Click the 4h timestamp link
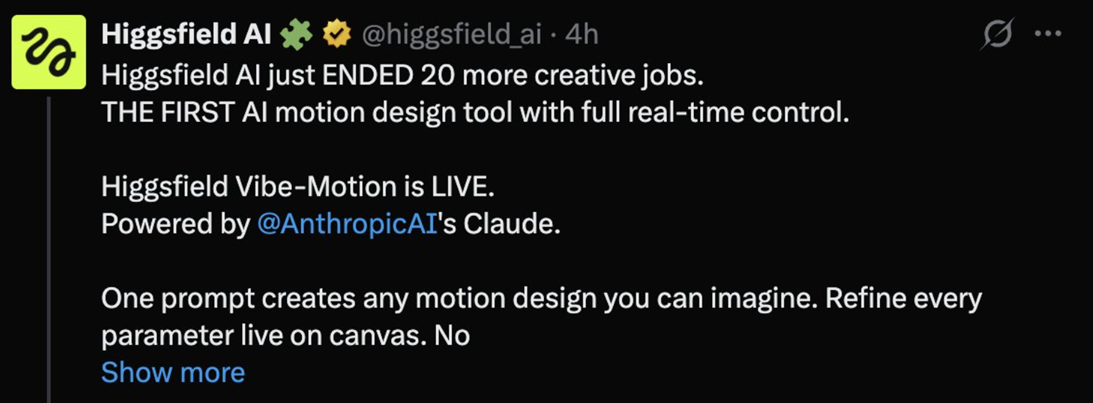 pyautogui.click(x=582, y=35)
